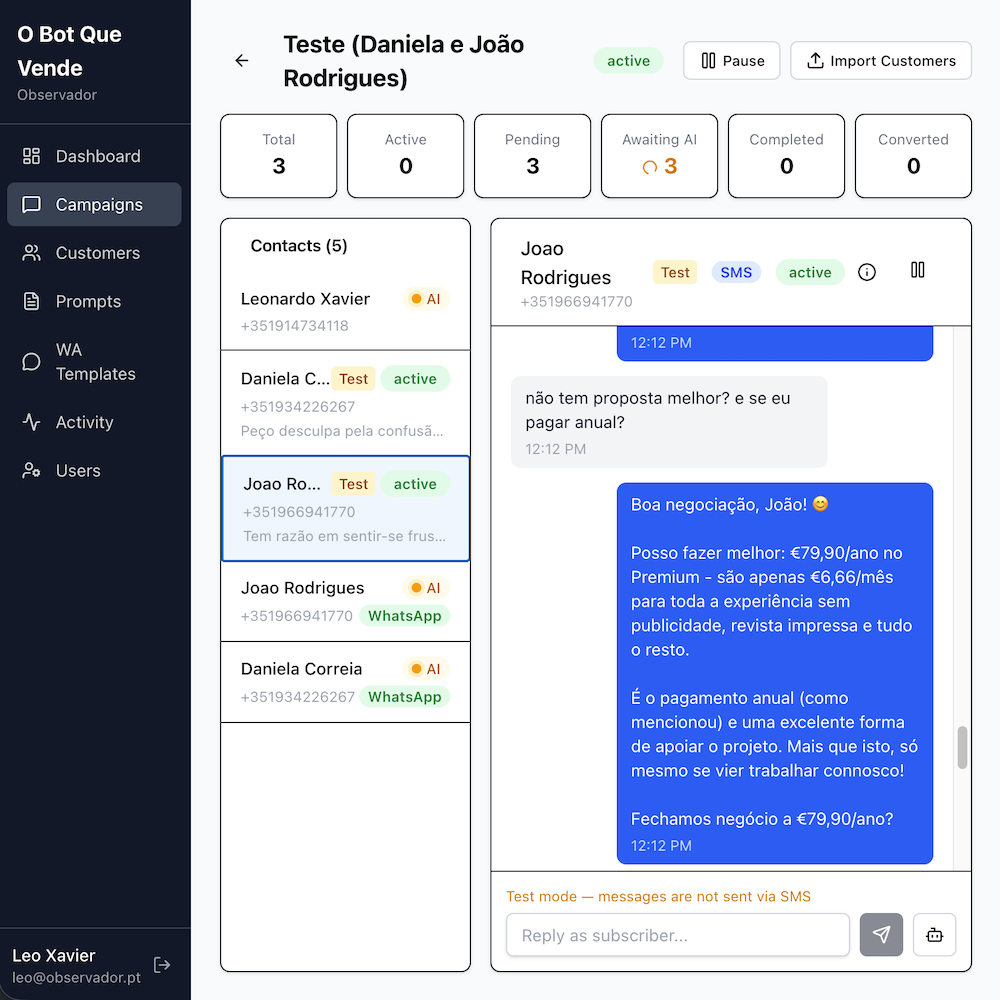1000x1000 pixels.
Task: Click the campaign active status badge in header
Action: [x=628, y=61]
